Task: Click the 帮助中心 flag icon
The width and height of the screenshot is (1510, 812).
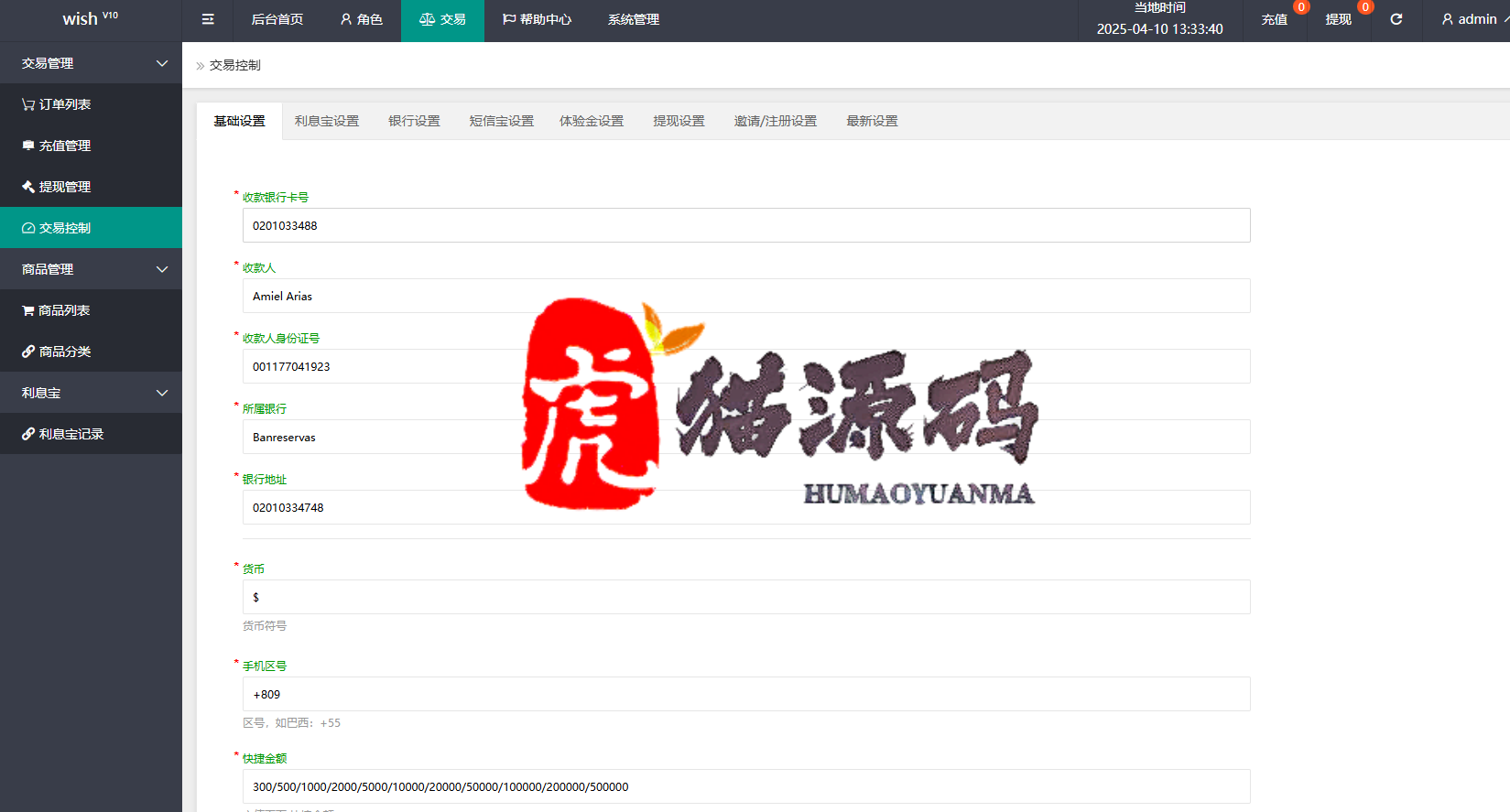Action: tap(509, 19)
